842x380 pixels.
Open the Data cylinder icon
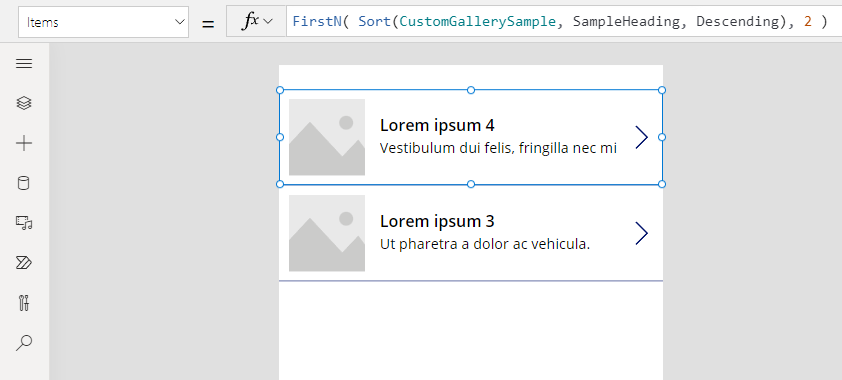click(x=24, y=183)
